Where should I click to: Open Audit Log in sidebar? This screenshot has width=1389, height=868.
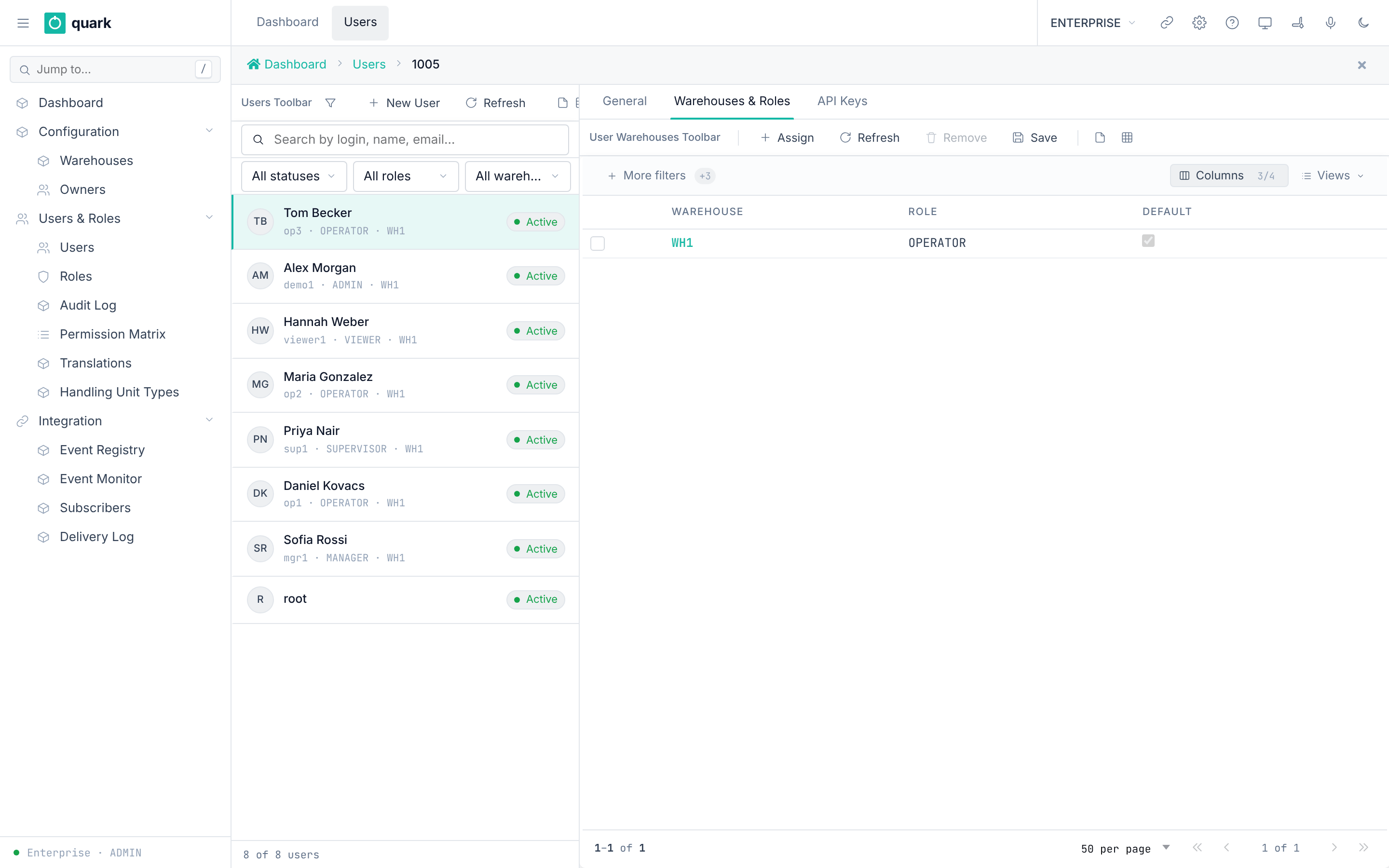(88, 305)
